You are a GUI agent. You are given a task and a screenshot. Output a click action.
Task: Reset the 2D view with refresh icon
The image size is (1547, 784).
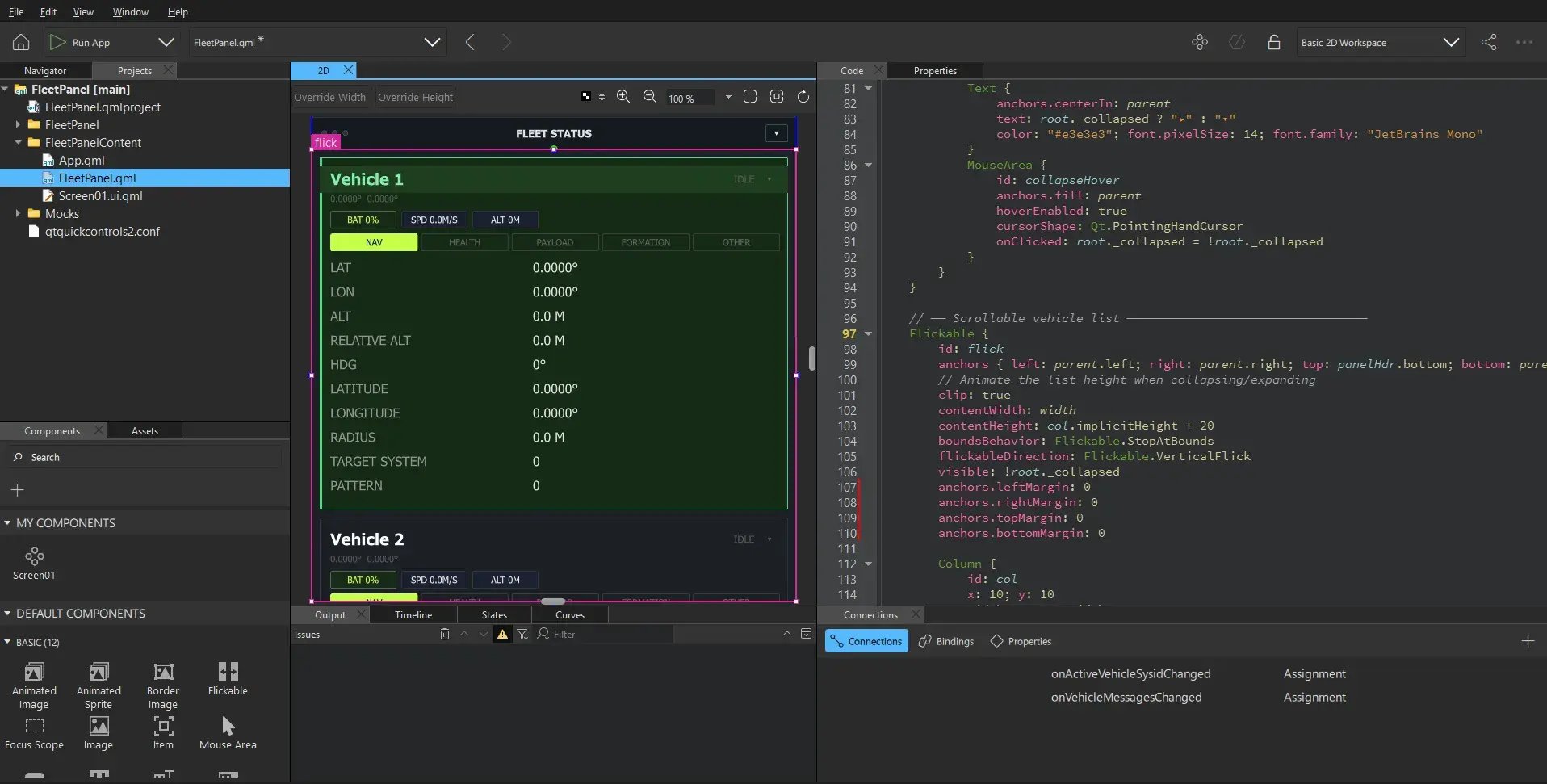803,97
